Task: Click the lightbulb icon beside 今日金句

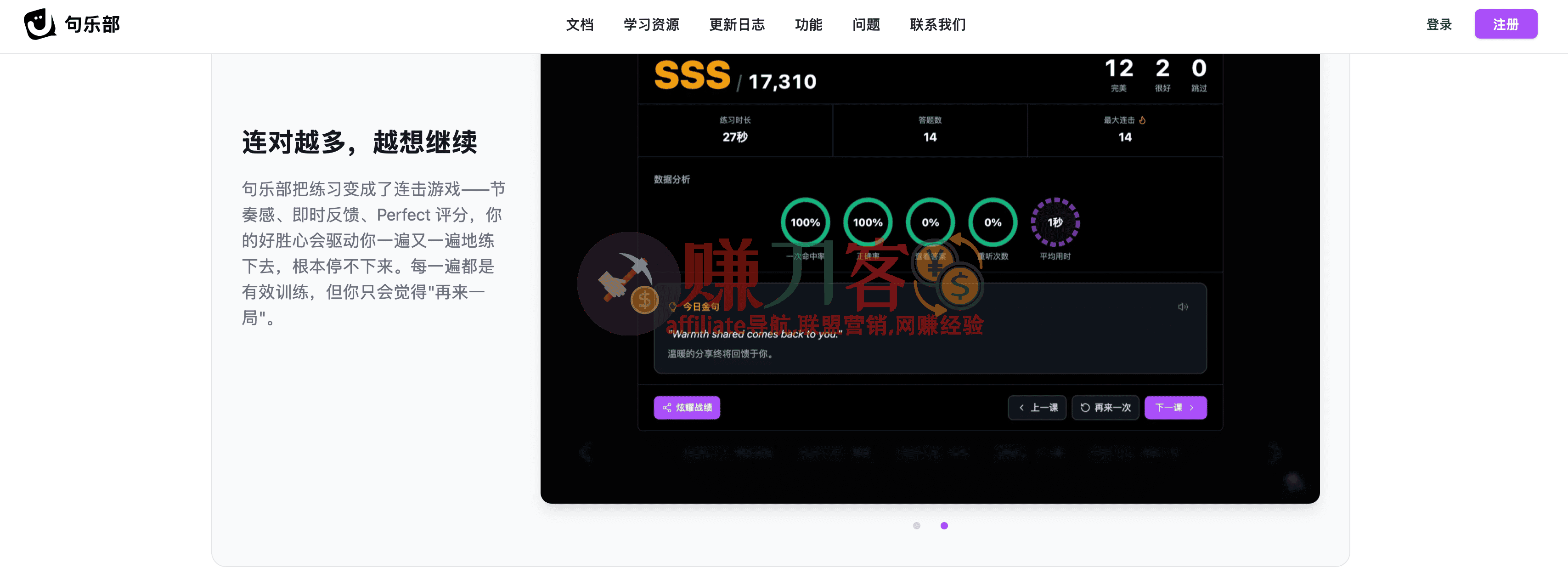Action: click(x=674, y=308)
